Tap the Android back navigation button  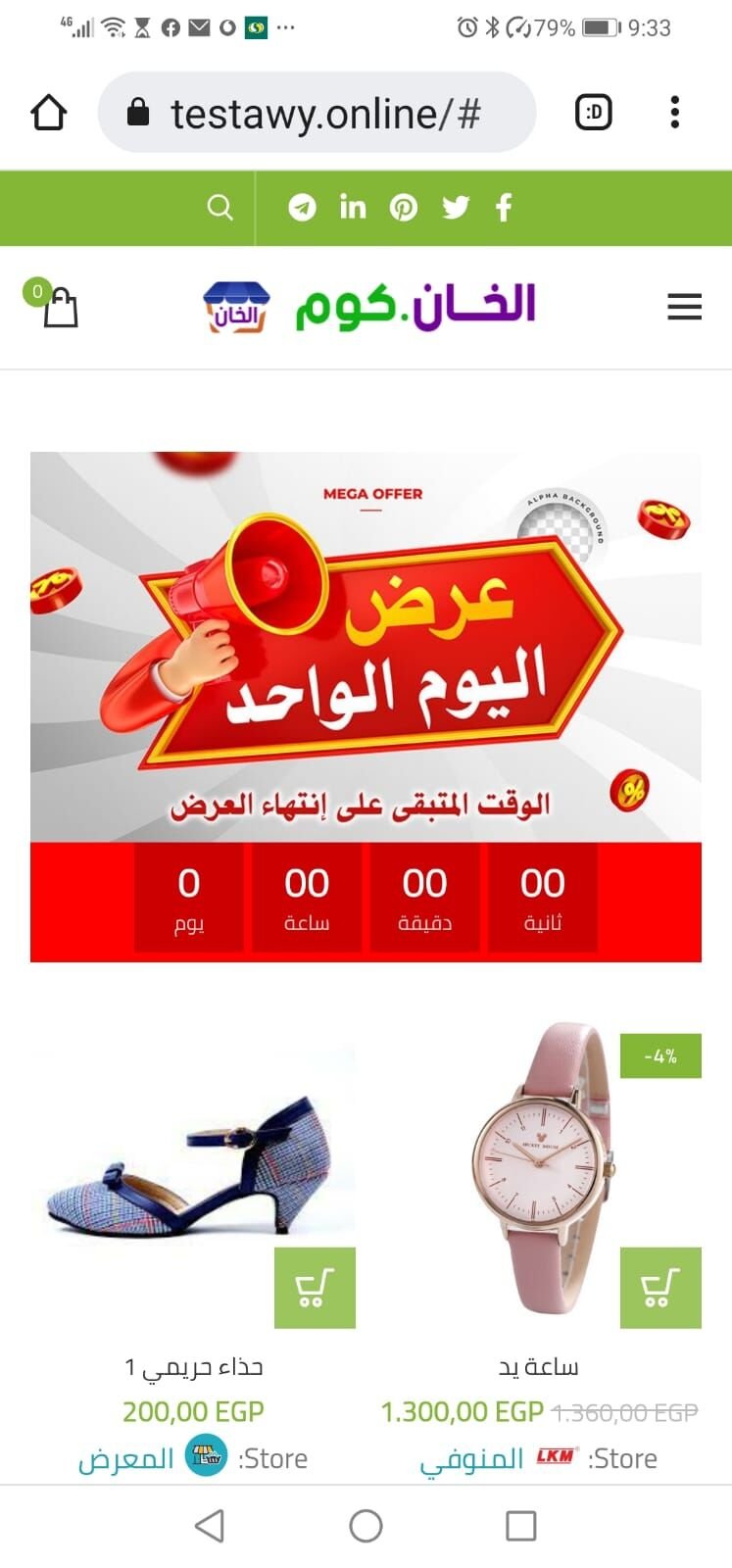coord(210,1526)
